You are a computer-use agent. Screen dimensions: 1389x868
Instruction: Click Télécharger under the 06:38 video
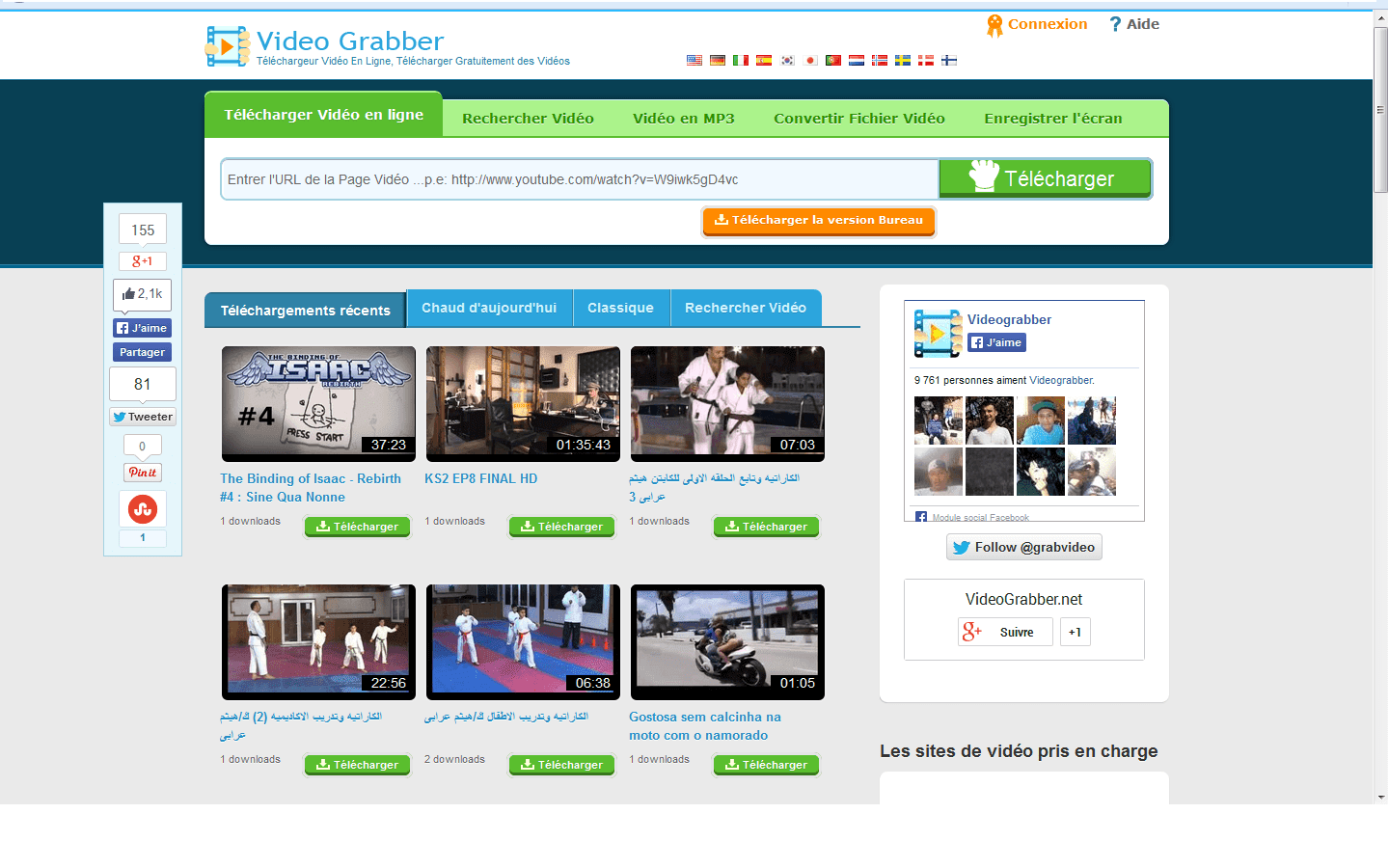click(x=561, y=765)
